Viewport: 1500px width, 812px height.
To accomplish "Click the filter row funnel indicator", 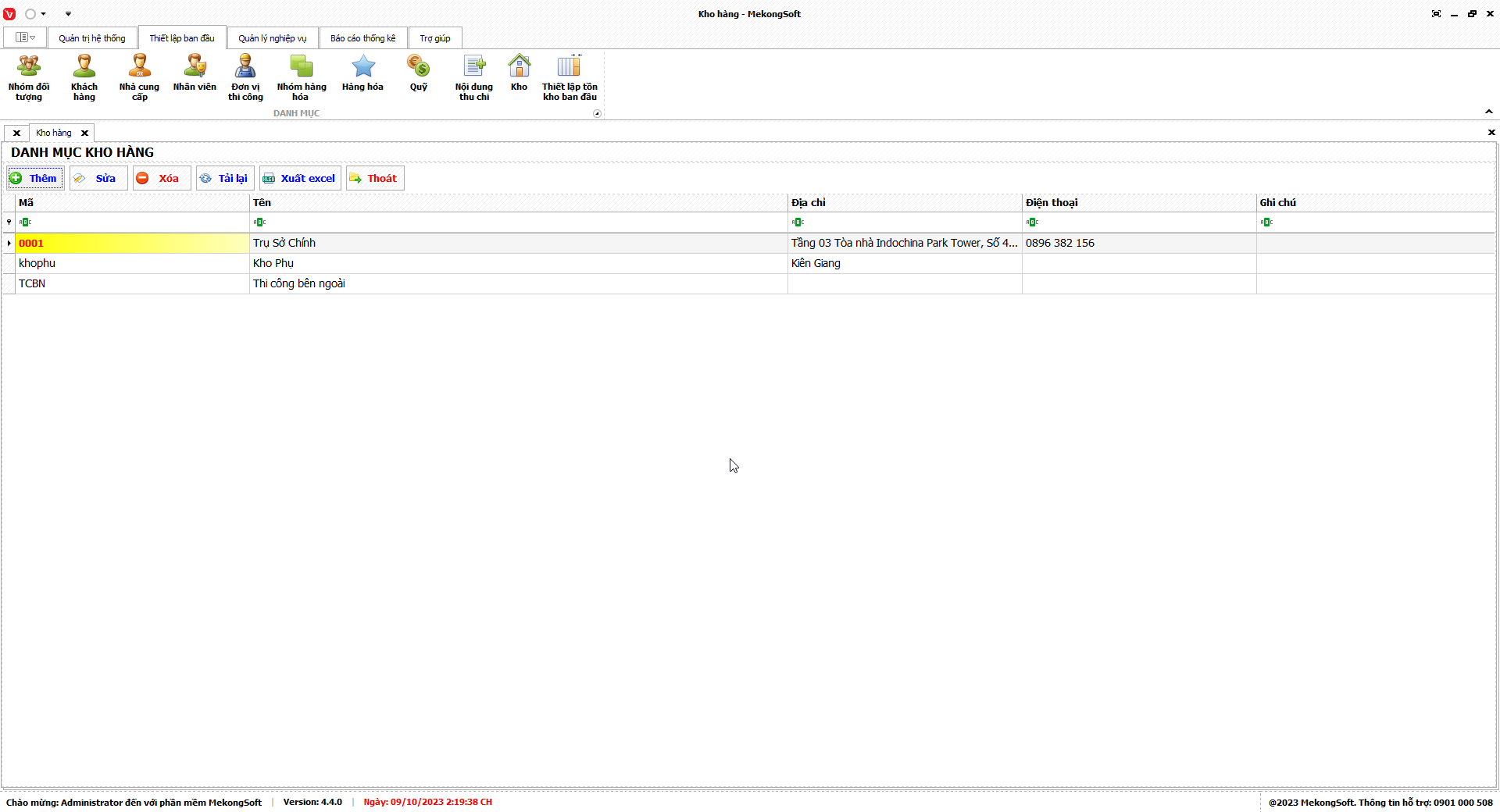I will 9,223.
